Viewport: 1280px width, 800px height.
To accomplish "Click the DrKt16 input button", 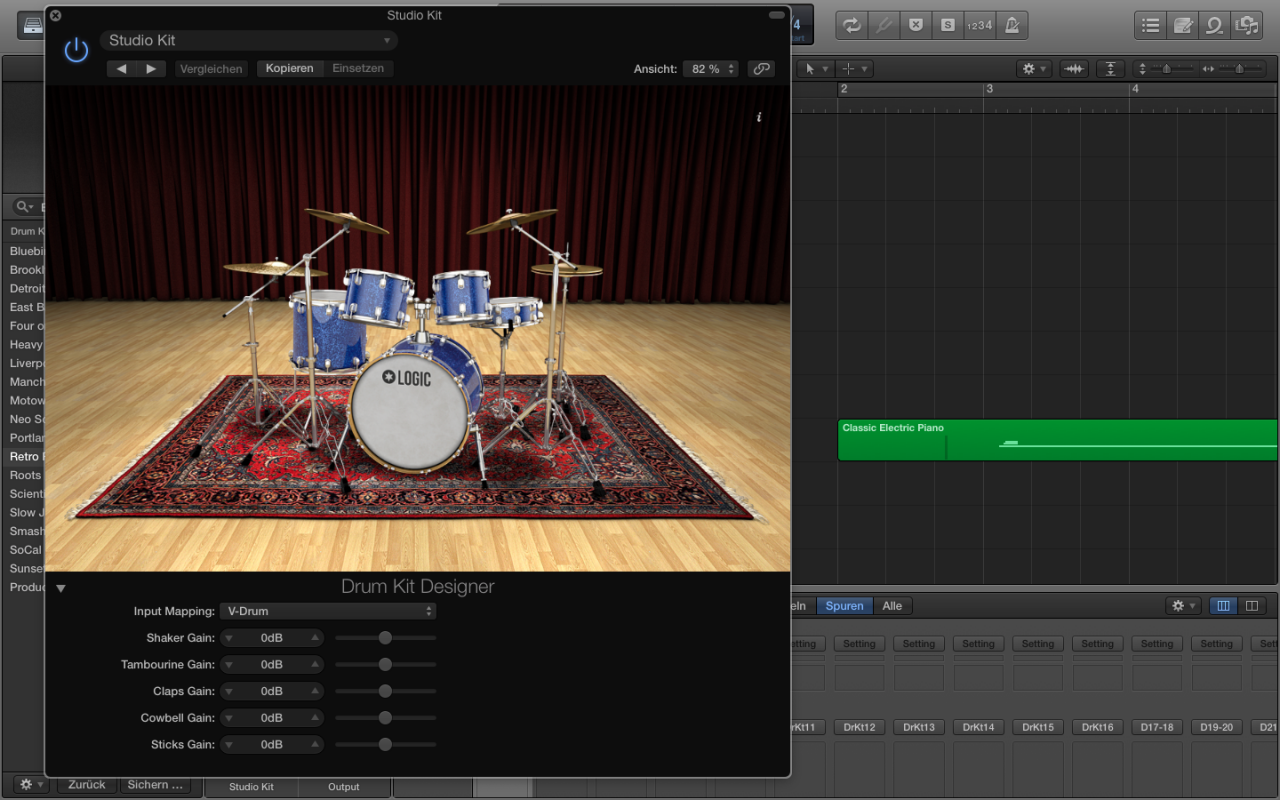I will pos(1097,727).
